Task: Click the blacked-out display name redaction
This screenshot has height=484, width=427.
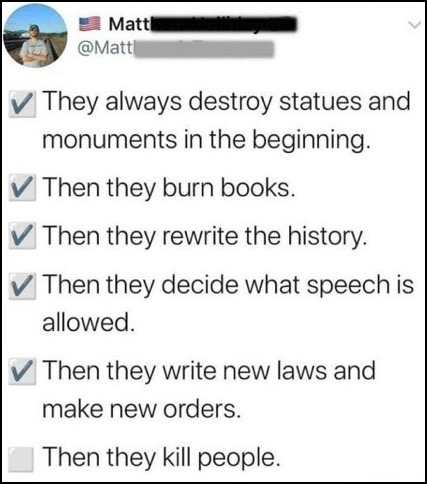Action: (x=224, y=24)
